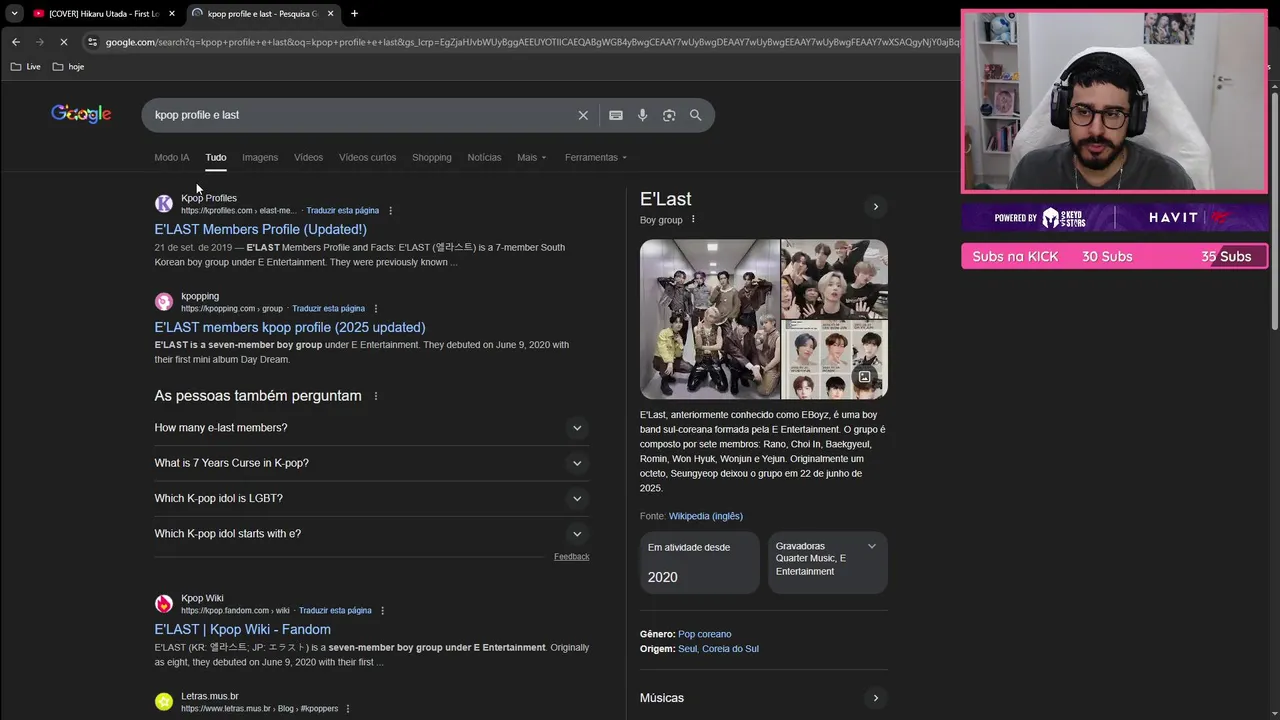Screen dimensions: 1280x720
Task: Open the 'Pop coreano' genre link
Action: pos(705,634)
